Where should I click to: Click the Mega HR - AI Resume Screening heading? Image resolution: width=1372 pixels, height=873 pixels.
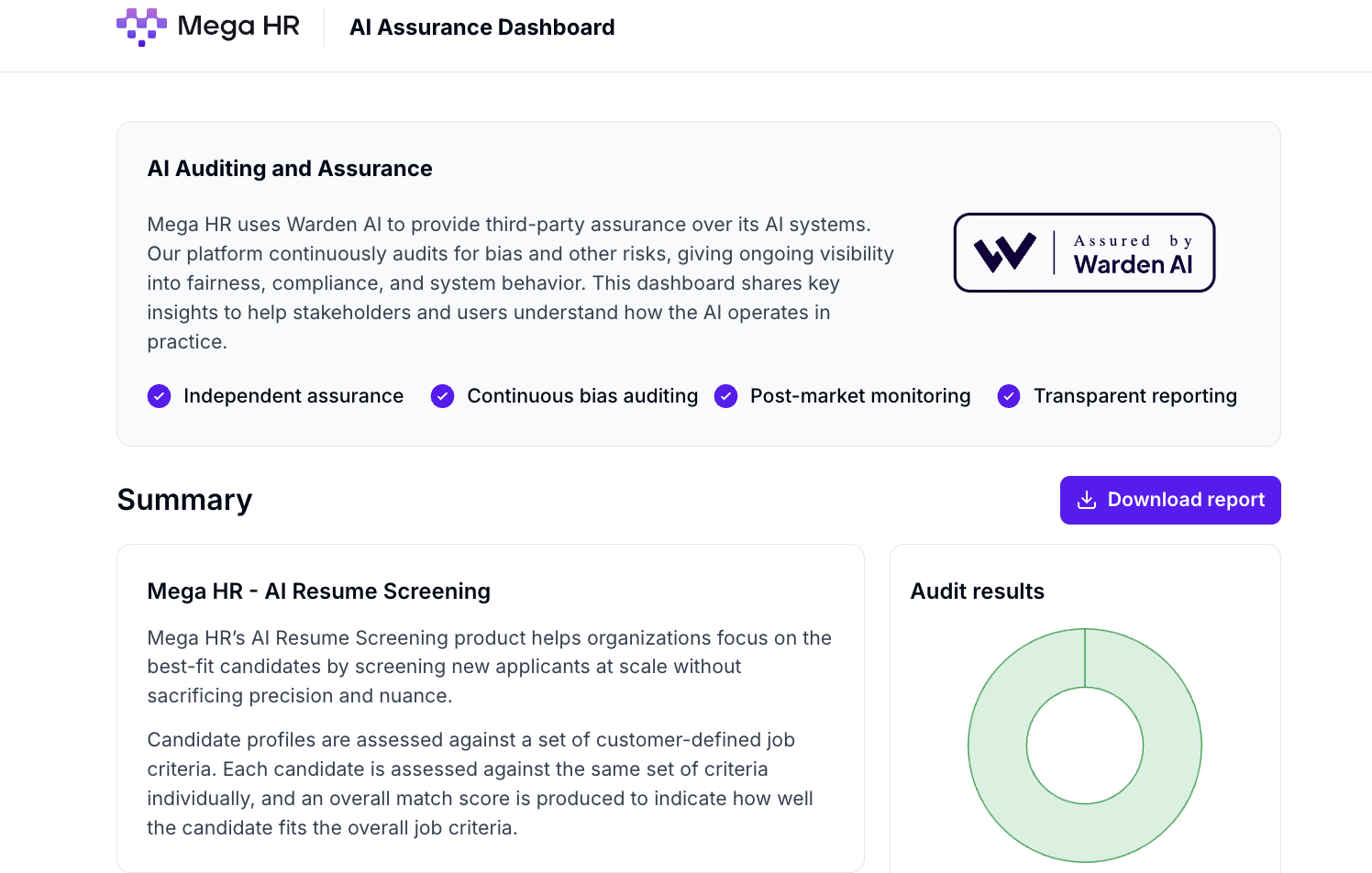coord(319,591)
